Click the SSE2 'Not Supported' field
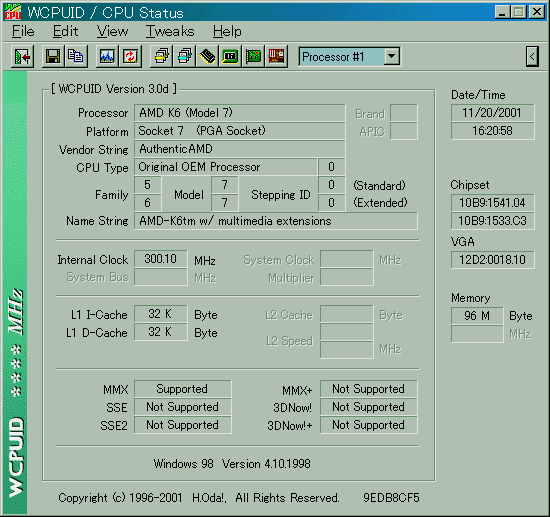Screen dimensions: 550x517 click(182, 425)
